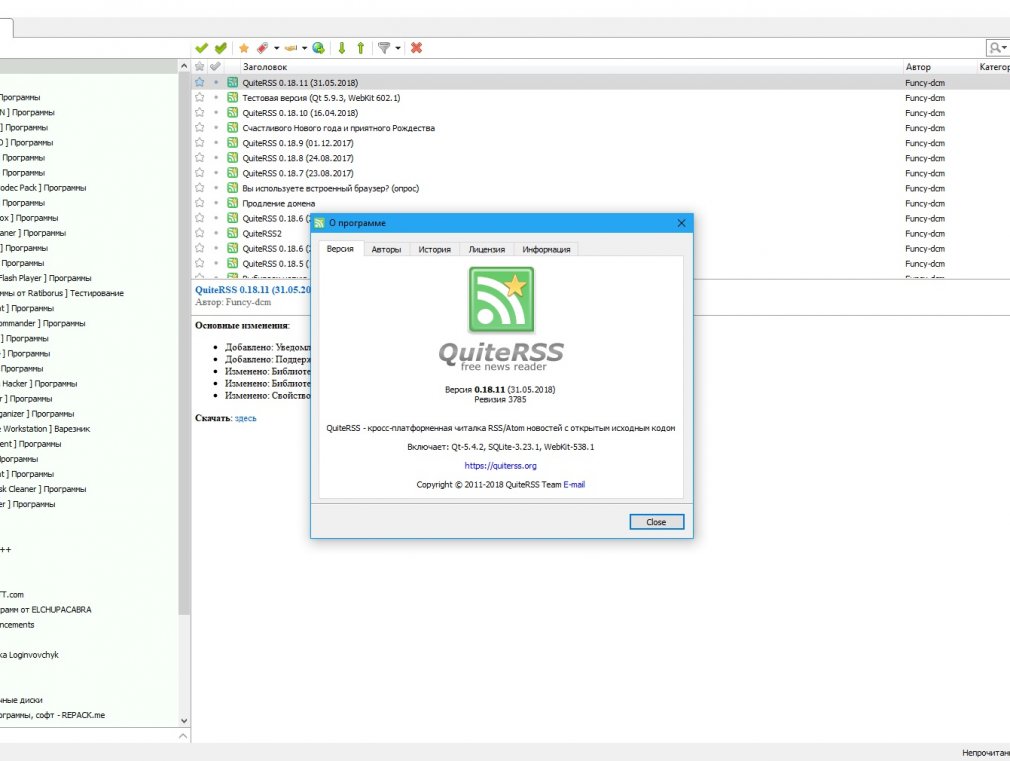Toggle star for QuiteRSS 0.18.10 row

[x=200, y=113]
